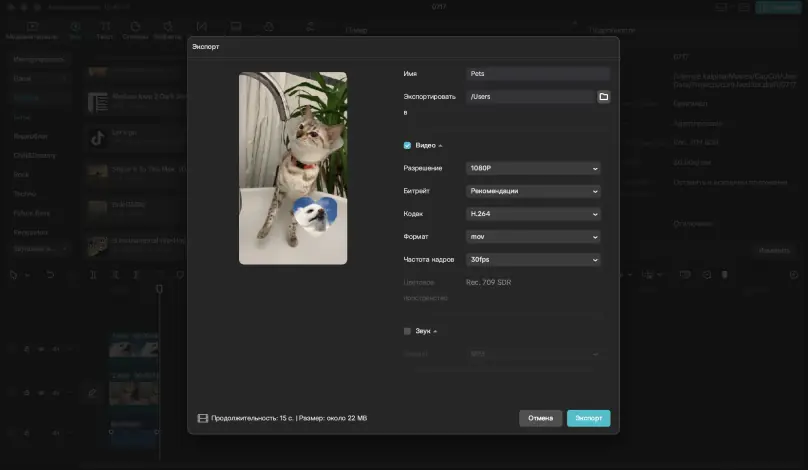808x470 pixels.
Task: Click the export path field showing /Users
Action: click(x=531, y=97)
